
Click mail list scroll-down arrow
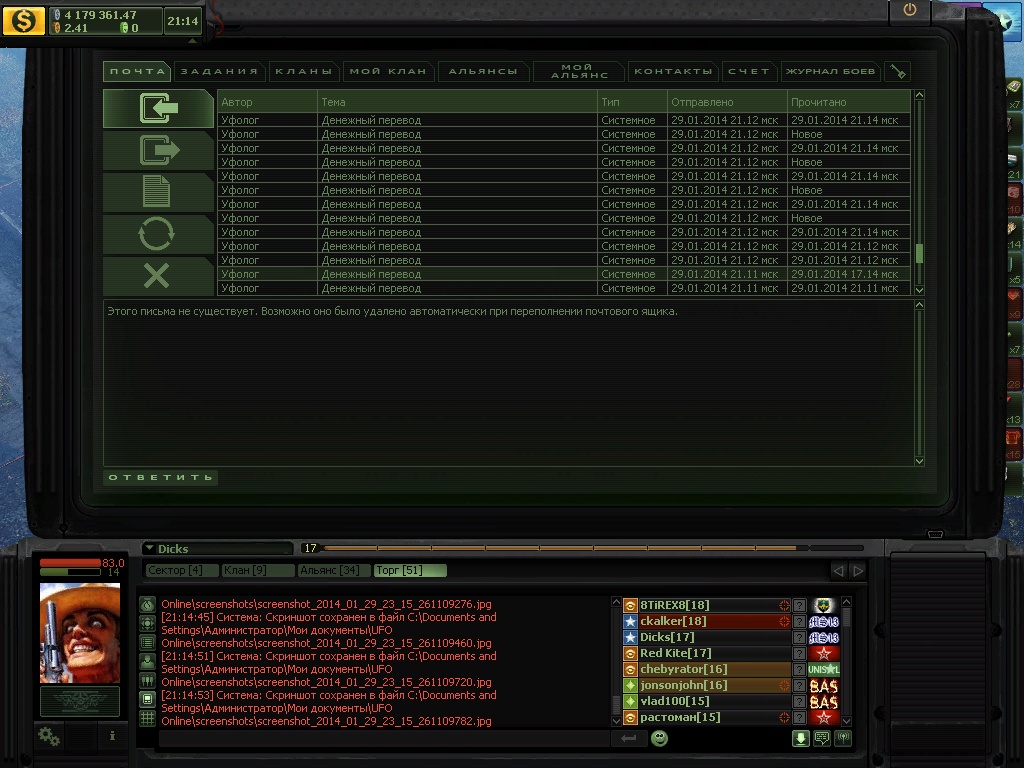920,289
